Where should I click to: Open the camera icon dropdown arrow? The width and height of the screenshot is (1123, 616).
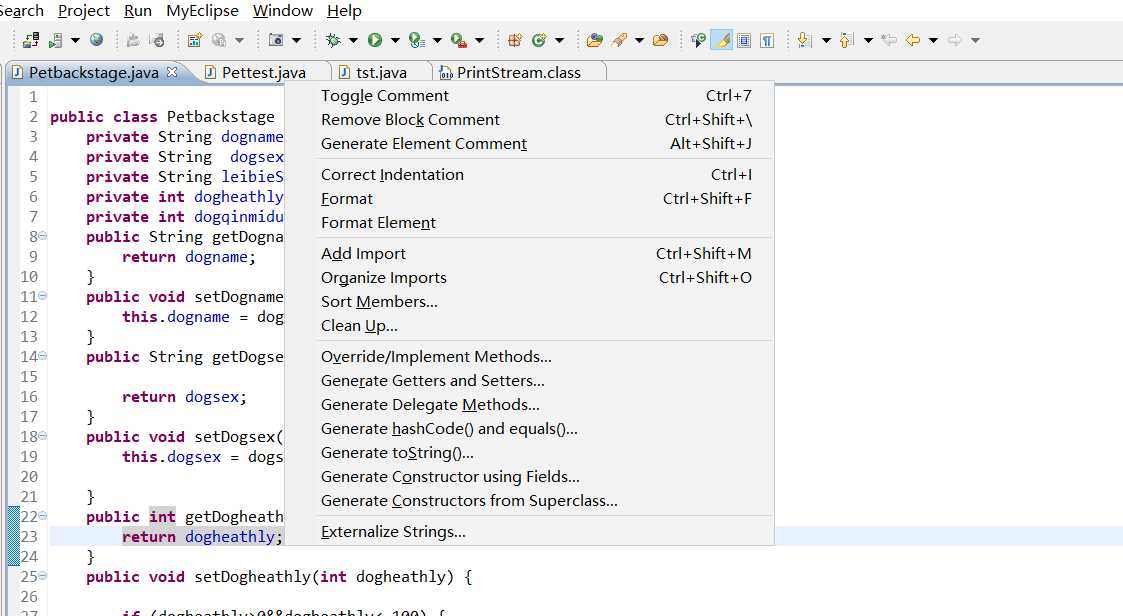coord(297,40)
